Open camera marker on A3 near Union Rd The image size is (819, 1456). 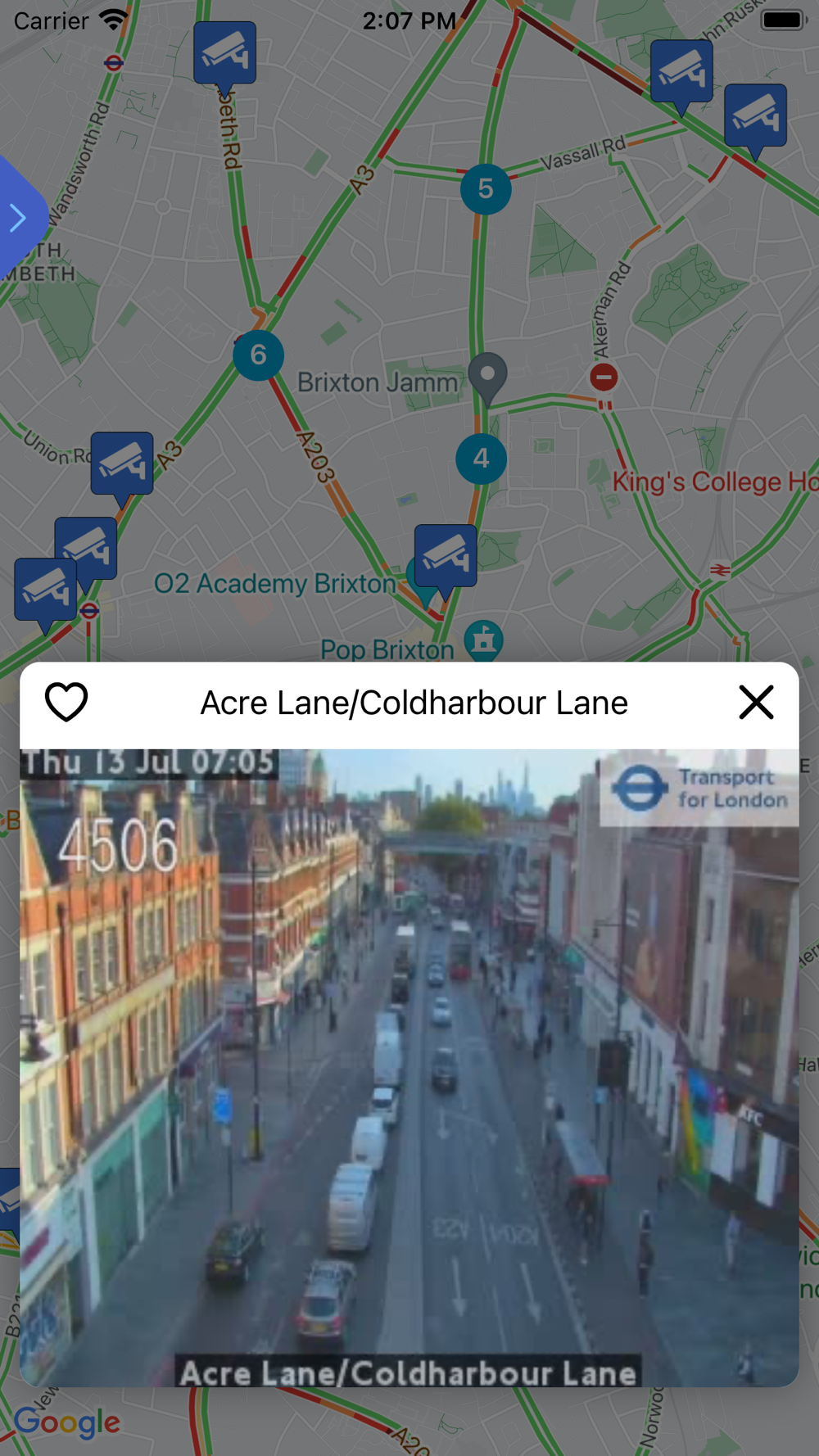[122, 468]
